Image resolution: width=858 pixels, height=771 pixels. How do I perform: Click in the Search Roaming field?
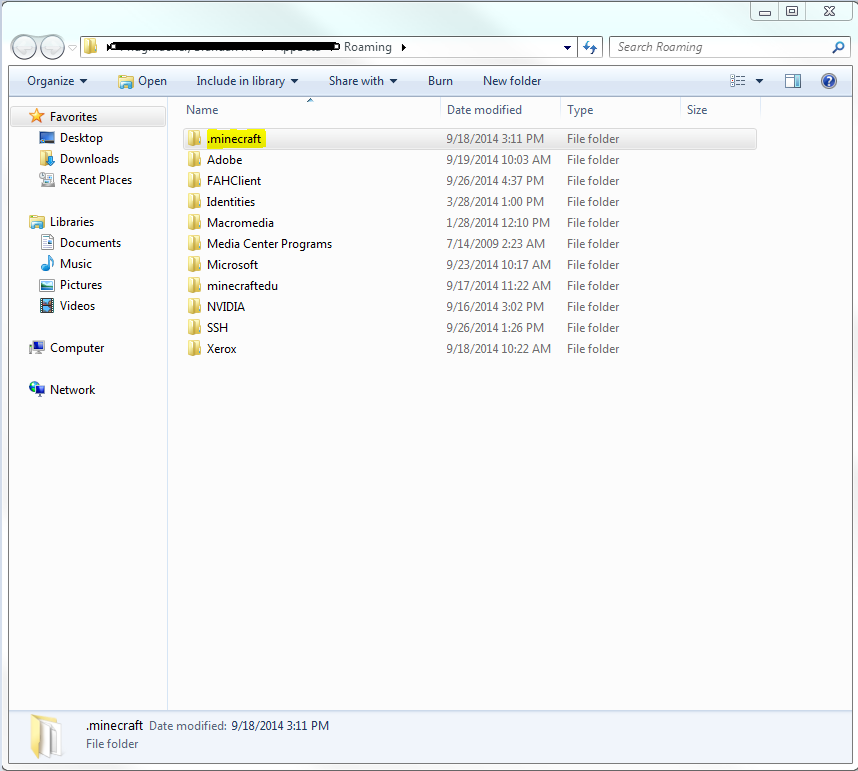pos(718,47)
